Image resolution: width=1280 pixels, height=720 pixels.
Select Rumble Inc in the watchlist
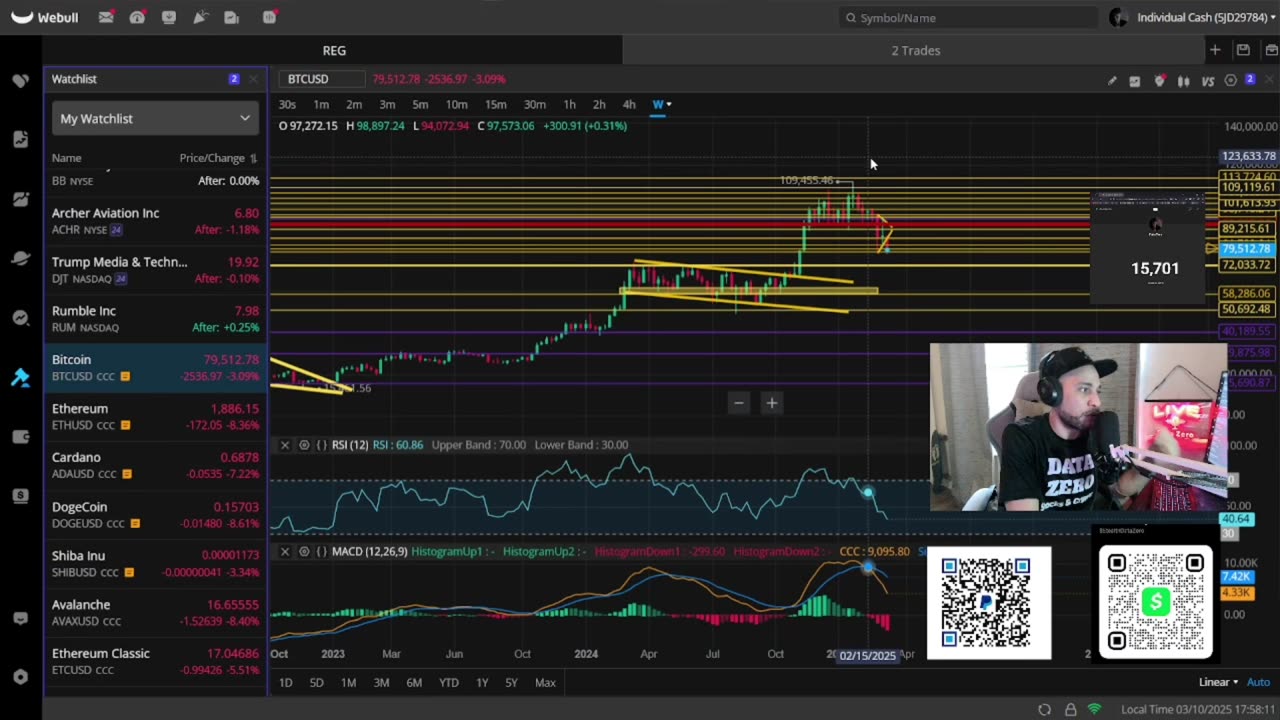(x=155, y=319)
